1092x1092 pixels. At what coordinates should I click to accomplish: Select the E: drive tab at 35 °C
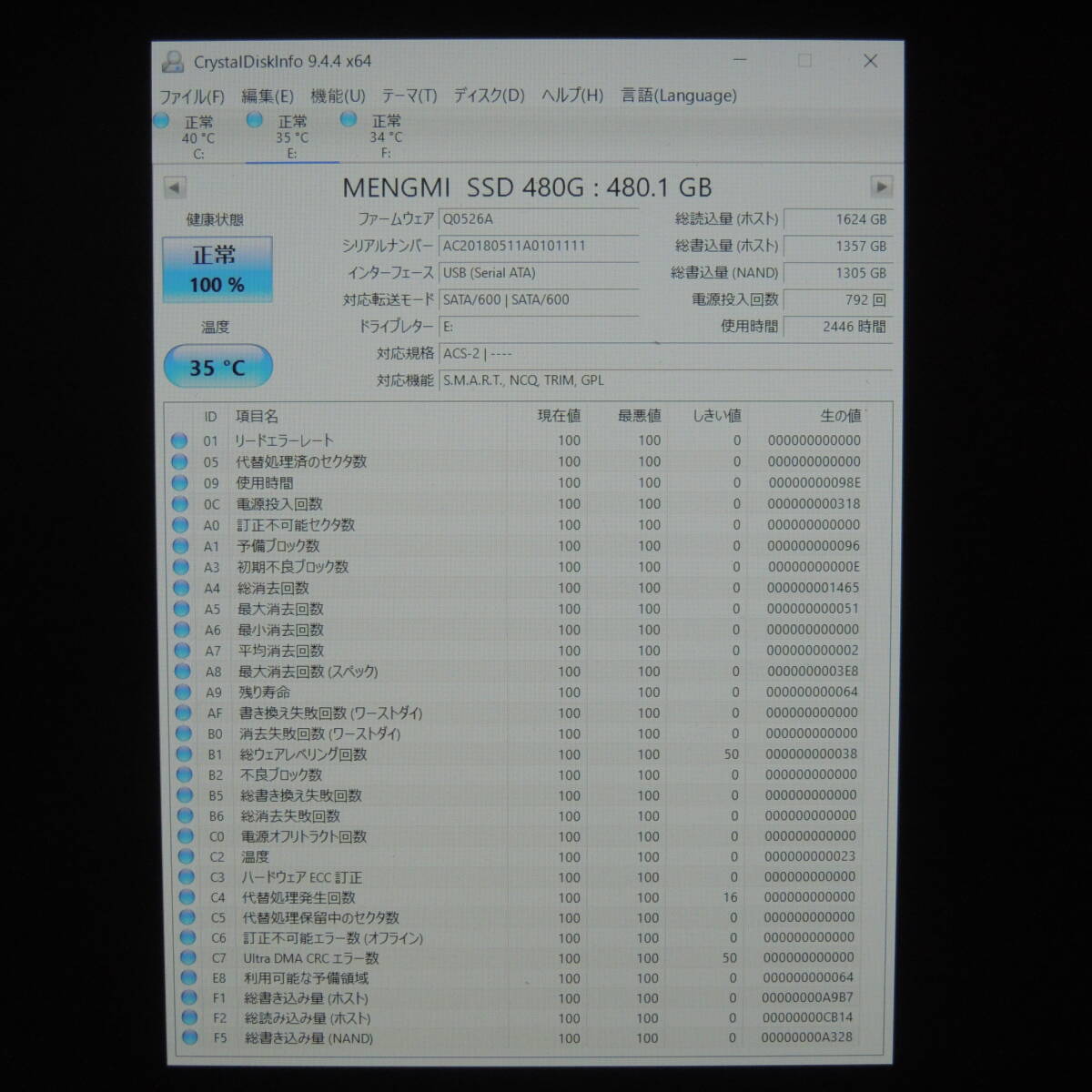pos(292,136)
